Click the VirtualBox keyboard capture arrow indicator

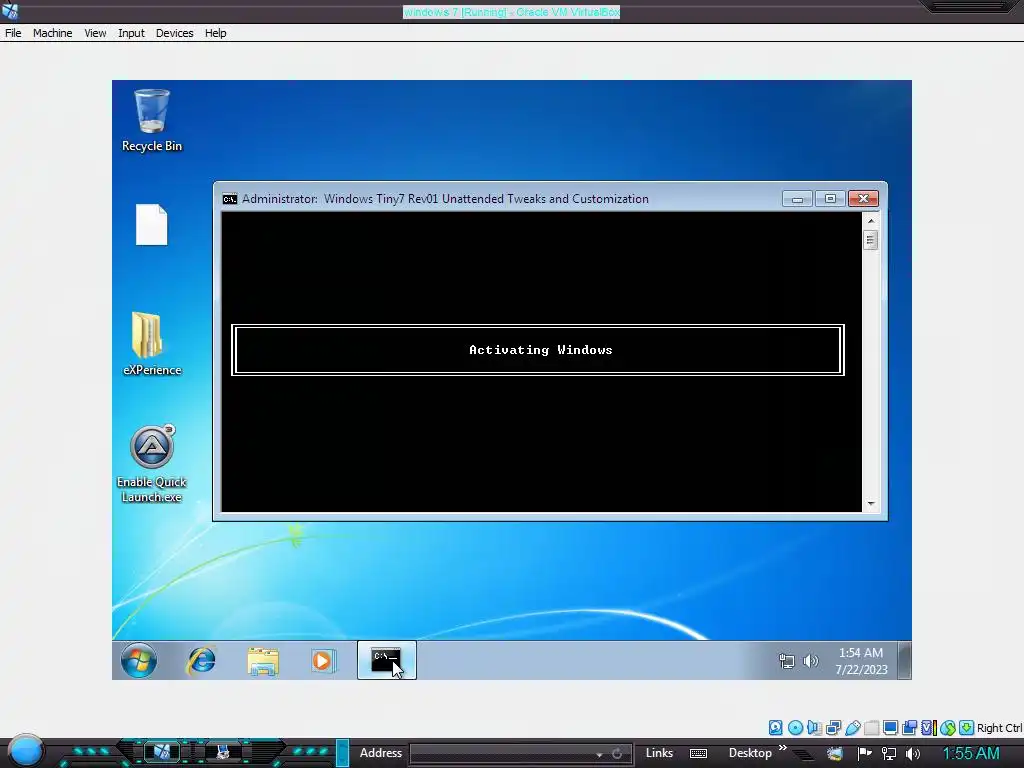[967, 728]
